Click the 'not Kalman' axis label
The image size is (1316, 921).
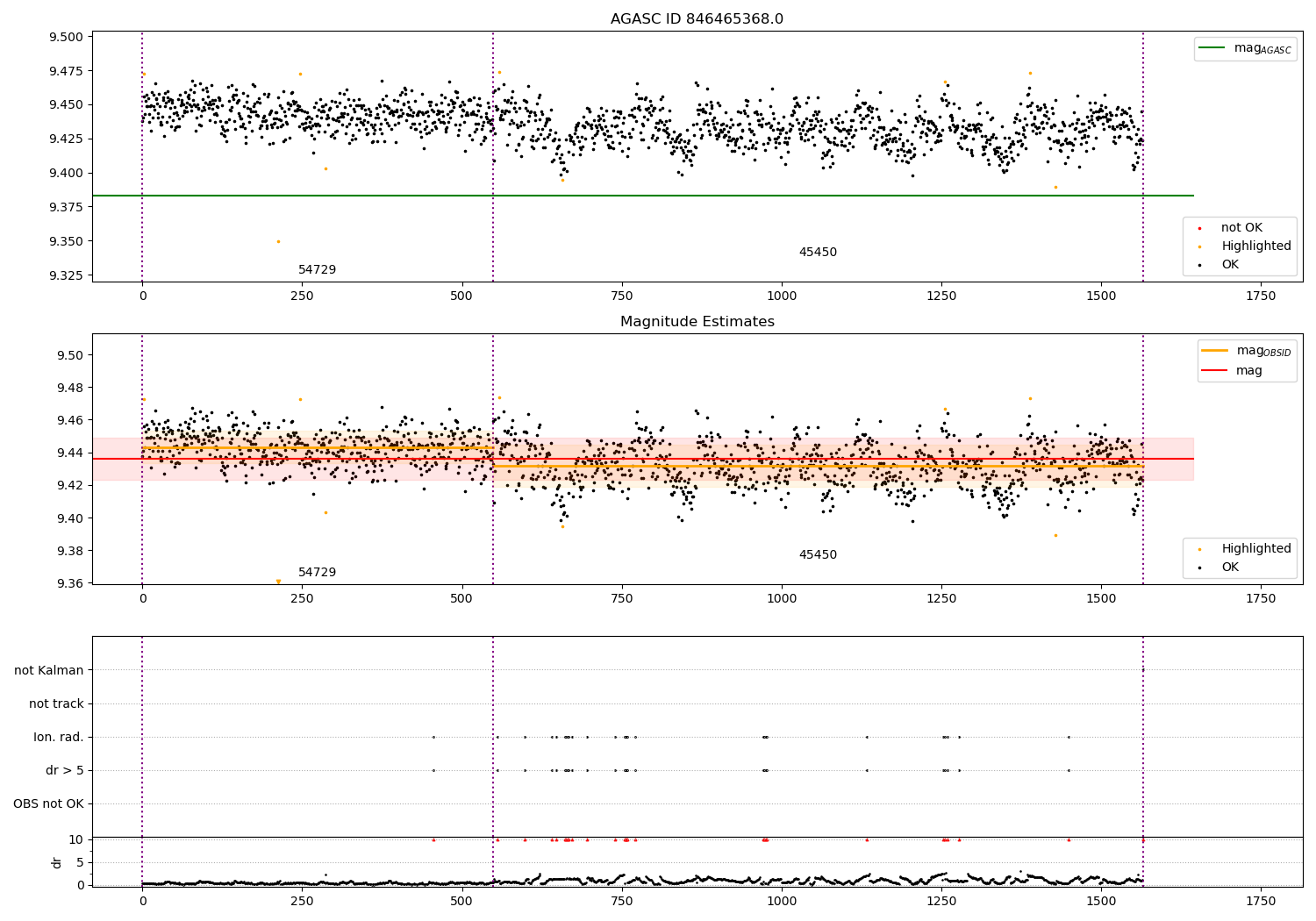tap(49, 670)
